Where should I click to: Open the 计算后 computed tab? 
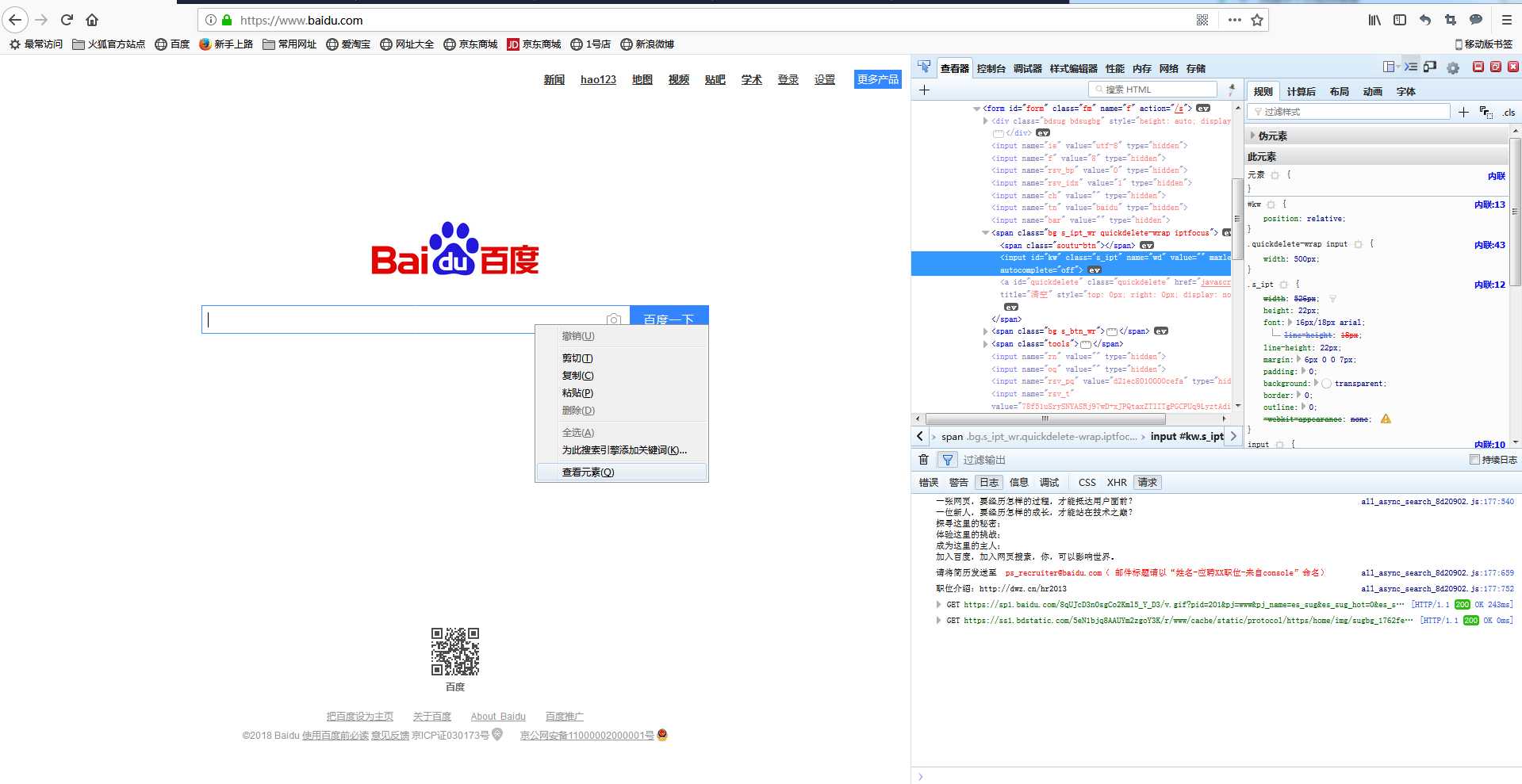pyautogui.click(x=1301, y=91)
